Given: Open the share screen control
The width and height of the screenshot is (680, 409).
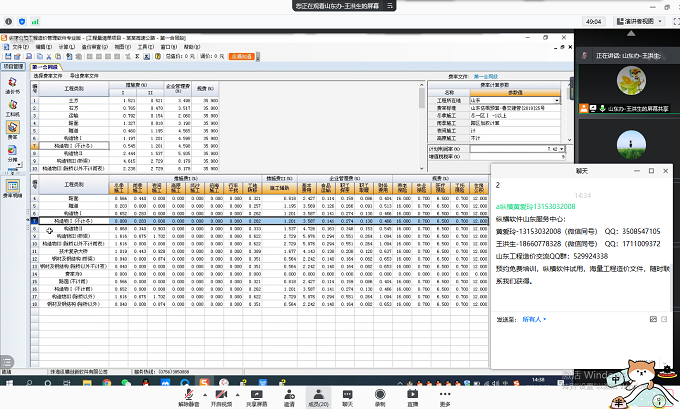Looking at the screenshot, I should point(256,397).
